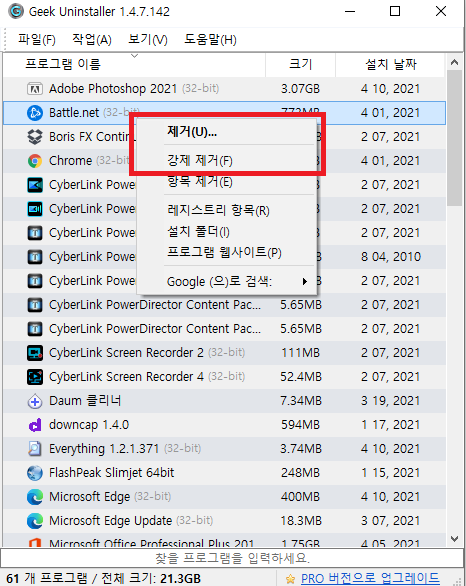
Task: Select the Microsoft Edge Update name
Action: [110, 521]
